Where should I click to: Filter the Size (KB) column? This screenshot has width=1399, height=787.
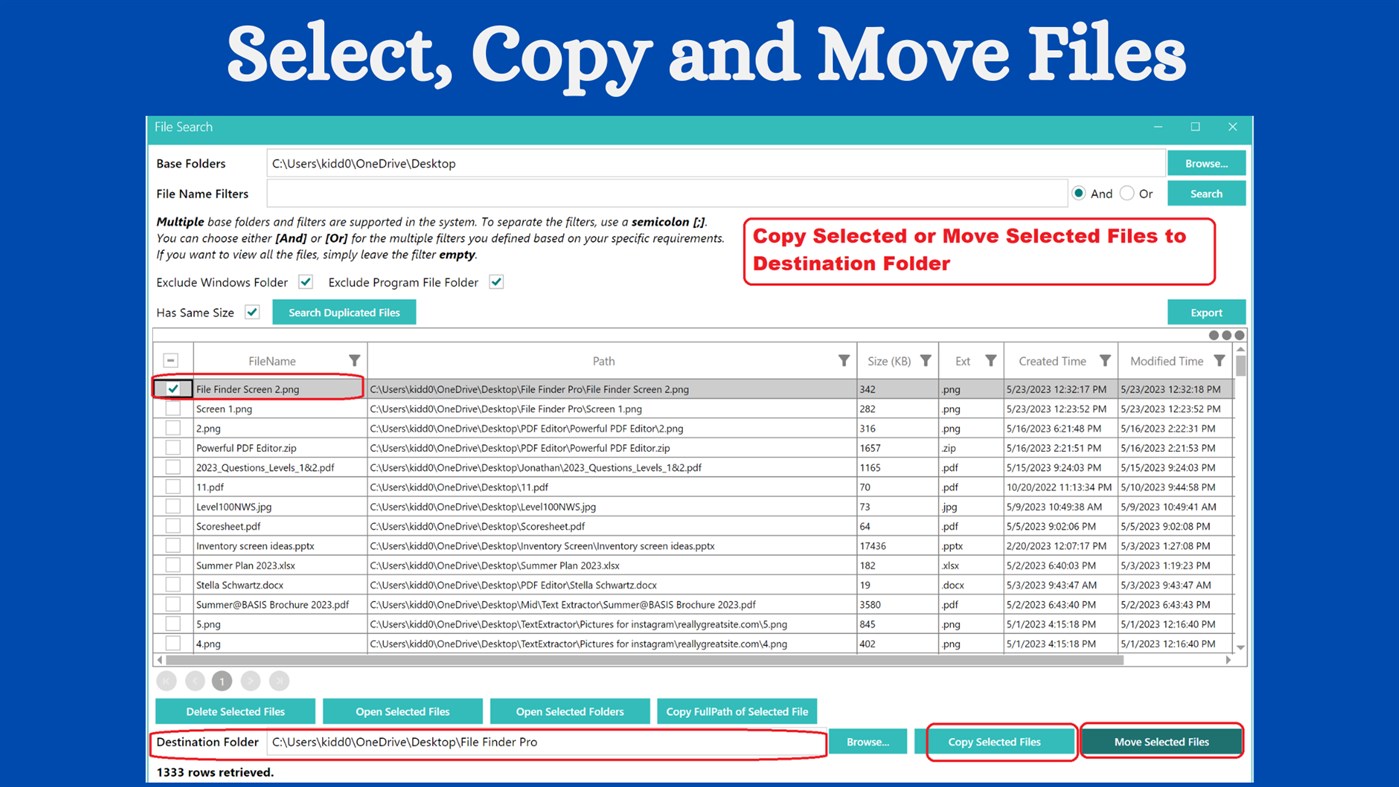[925, 359]
